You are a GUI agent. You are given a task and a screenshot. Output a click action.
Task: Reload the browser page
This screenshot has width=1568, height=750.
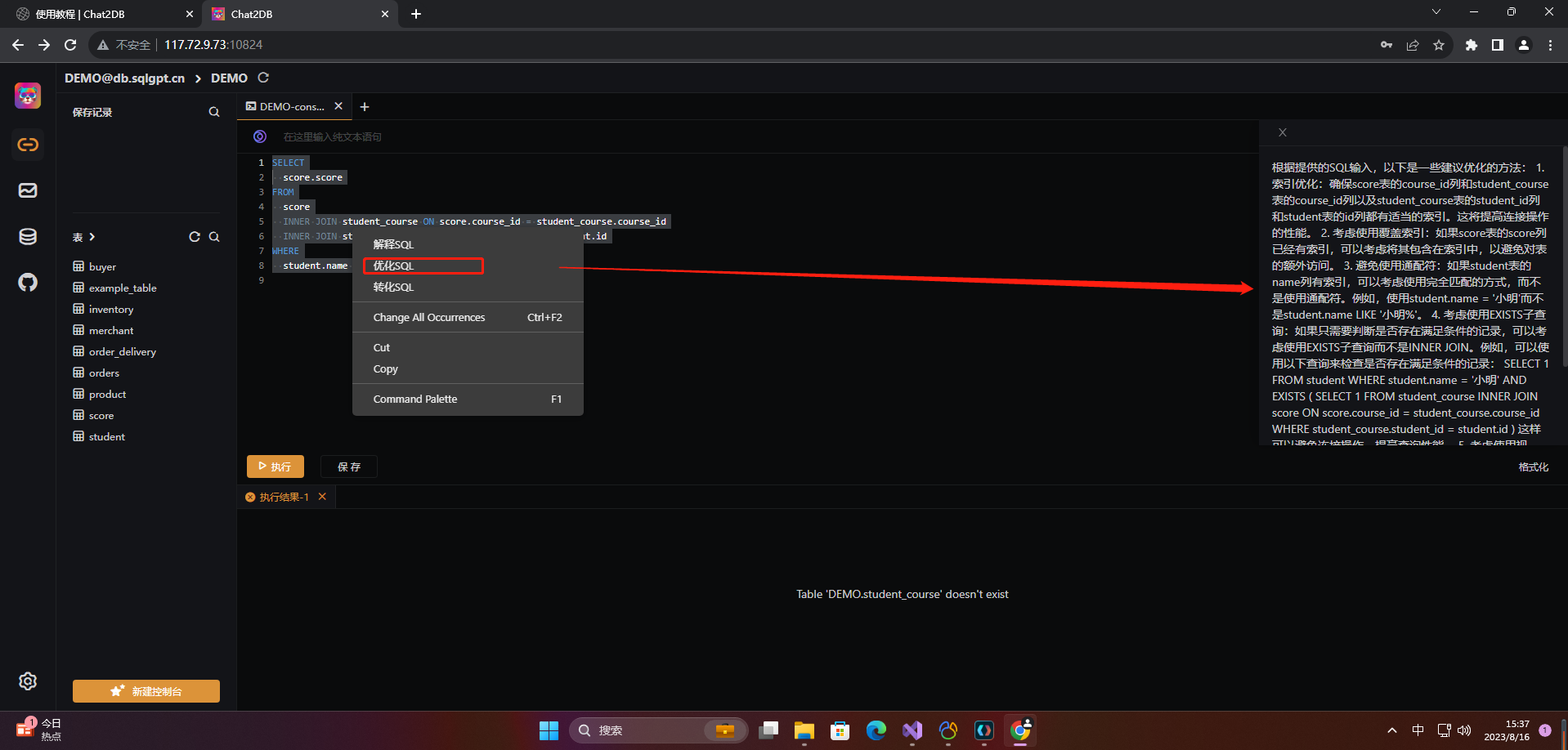pyautogui.click(x=70, y=45)
